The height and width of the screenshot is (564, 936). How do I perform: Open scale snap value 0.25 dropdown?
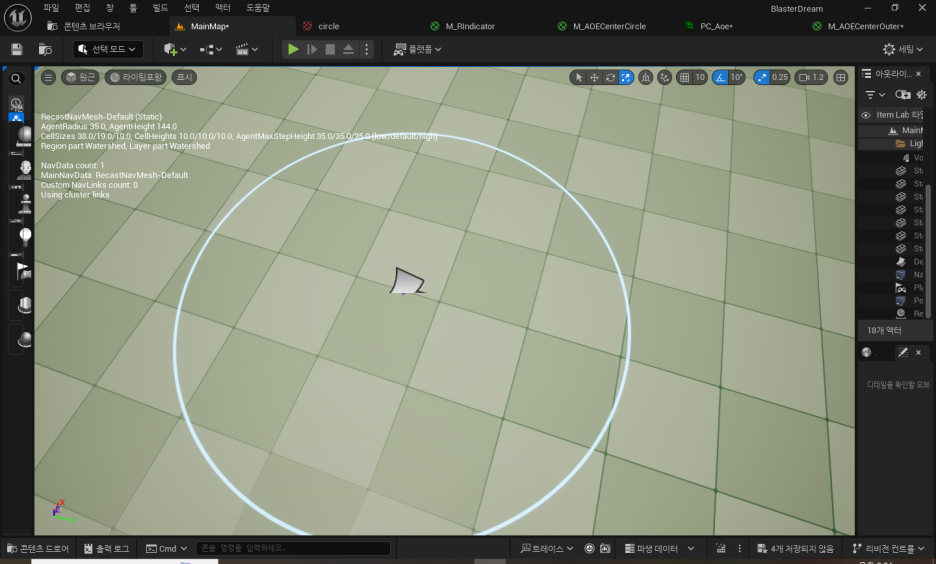(780, 77)
